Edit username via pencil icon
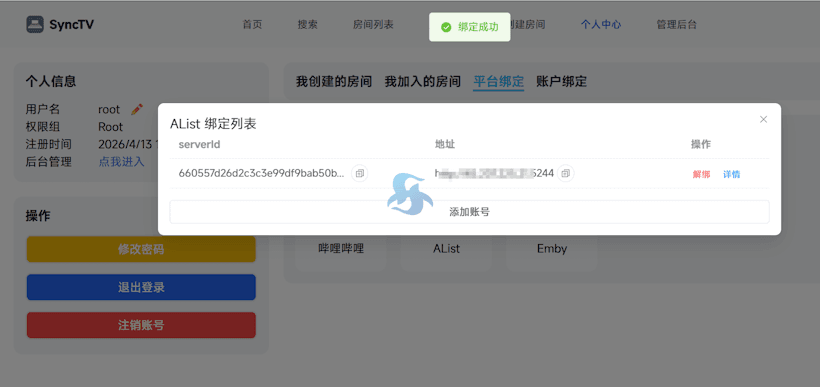 click(136, 109)
